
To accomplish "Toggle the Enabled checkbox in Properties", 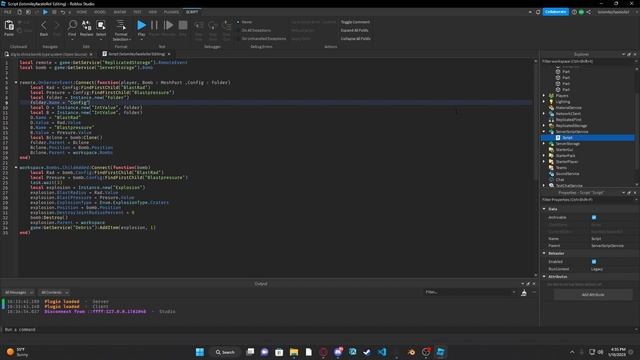I will pyautogui.click(x=594, y=262).
